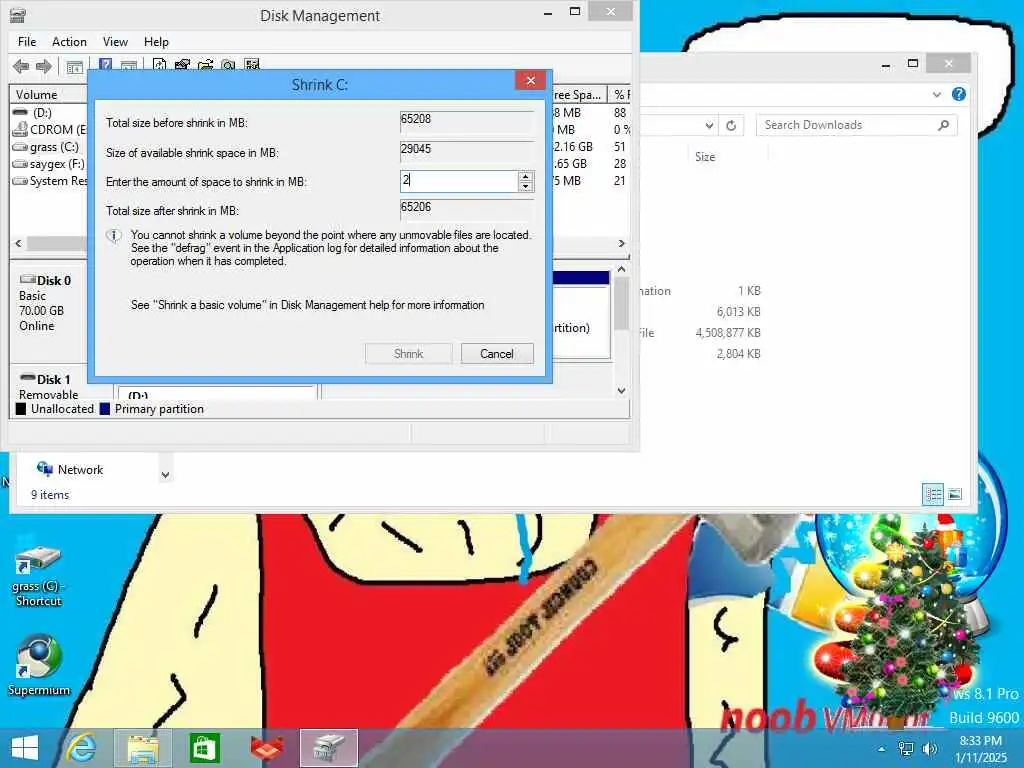
Task: Open the Supermium desktop icon
Action: point(39,665)
